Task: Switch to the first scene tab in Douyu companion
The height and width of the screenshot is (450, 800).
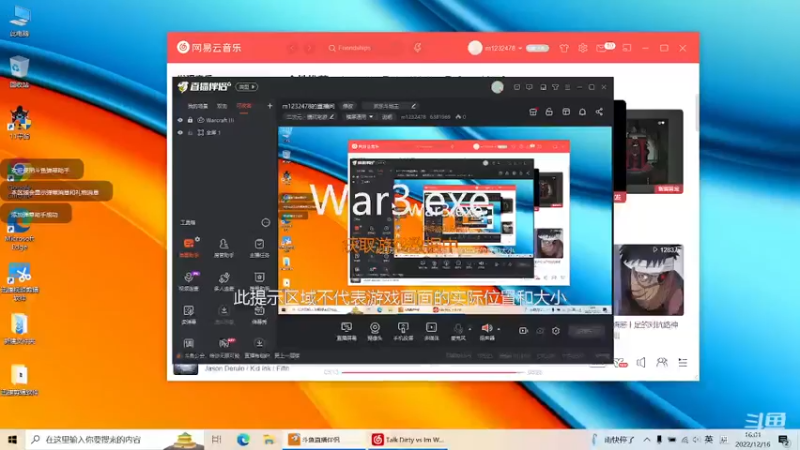Action: click(197, 106)
